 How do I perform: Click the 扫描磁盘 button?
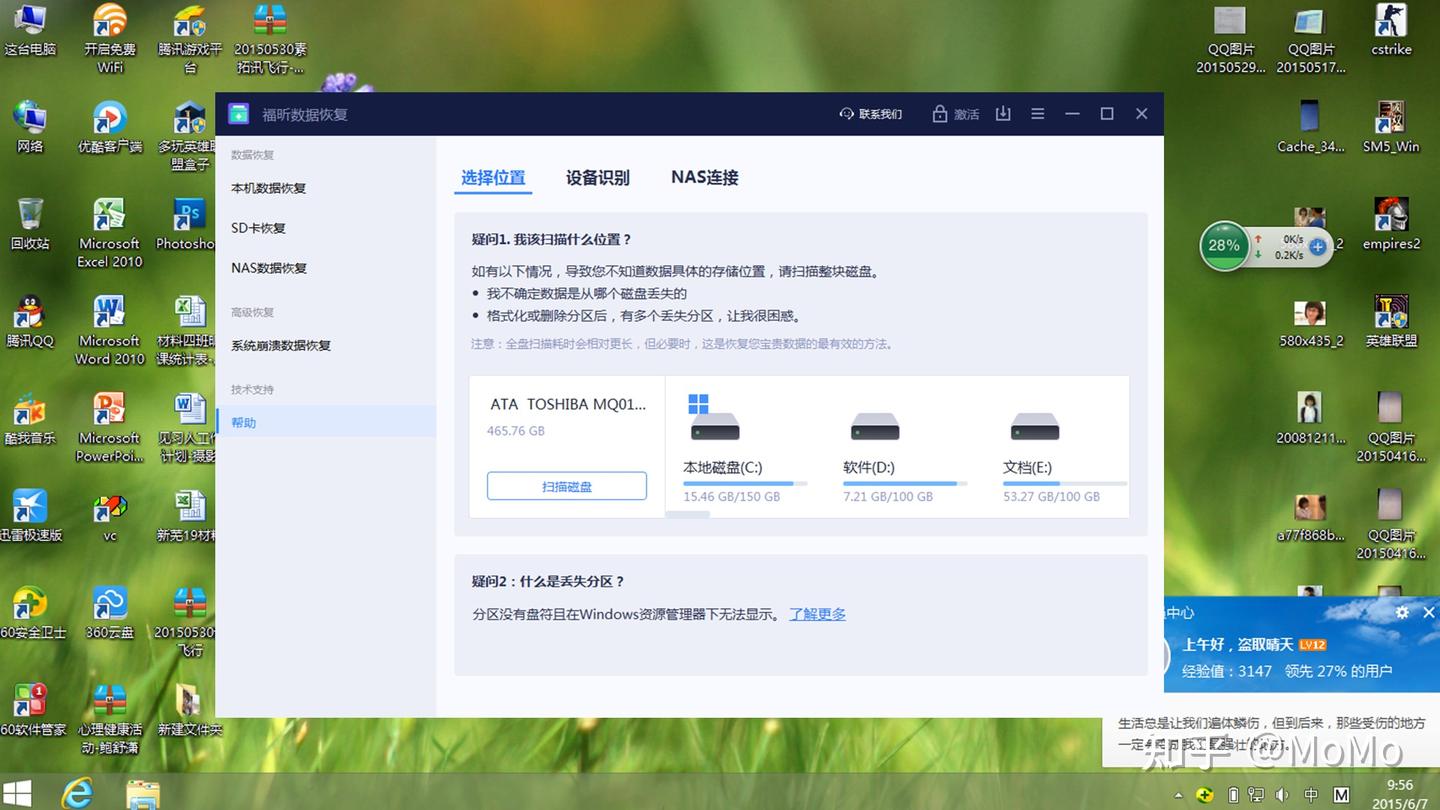(567, 486)
